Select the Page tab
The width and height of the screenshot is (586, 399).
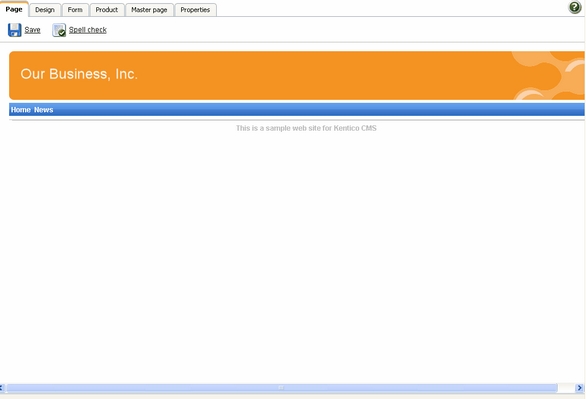(x=14, y=9)
